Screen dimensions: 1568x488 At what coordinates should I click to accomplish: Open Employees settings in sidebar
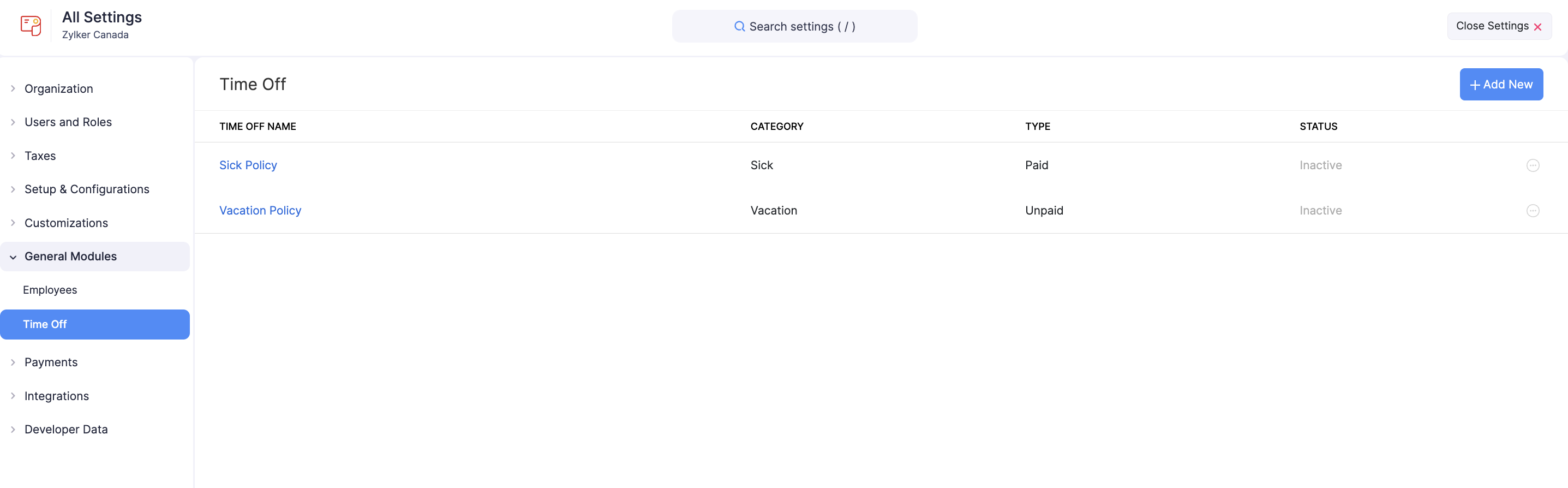(x=50, y=290)
